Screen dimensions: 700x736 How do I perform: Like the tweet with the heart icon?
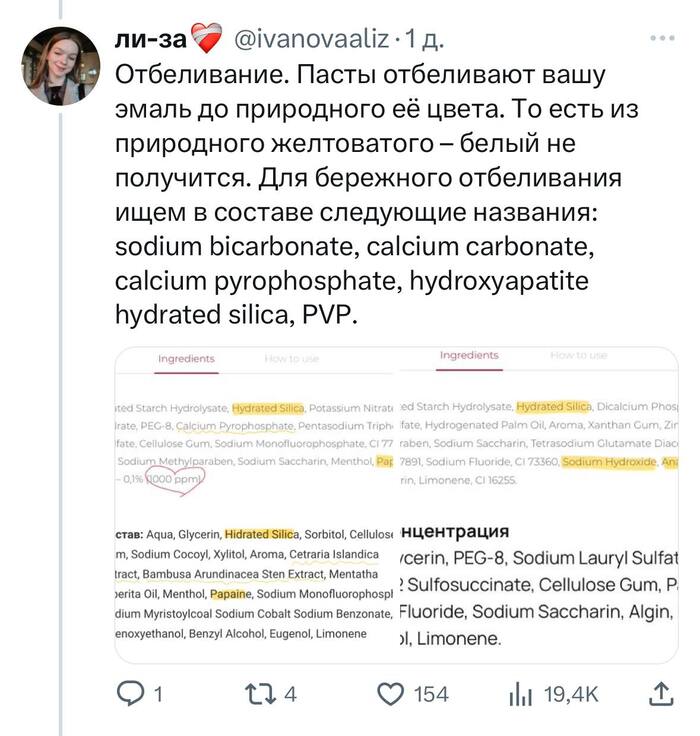tap(392, 693)
